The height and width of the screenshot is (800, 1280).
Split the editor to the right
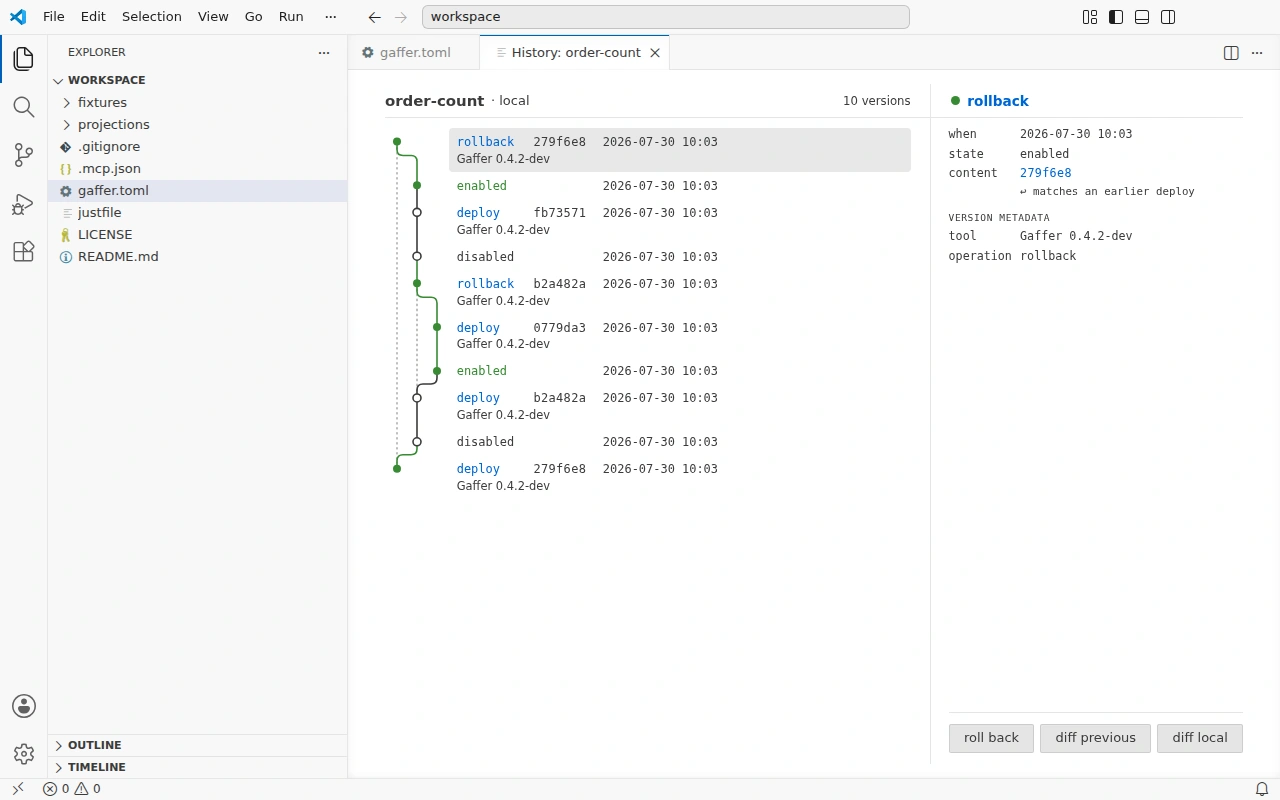[x=1231, y=53]
